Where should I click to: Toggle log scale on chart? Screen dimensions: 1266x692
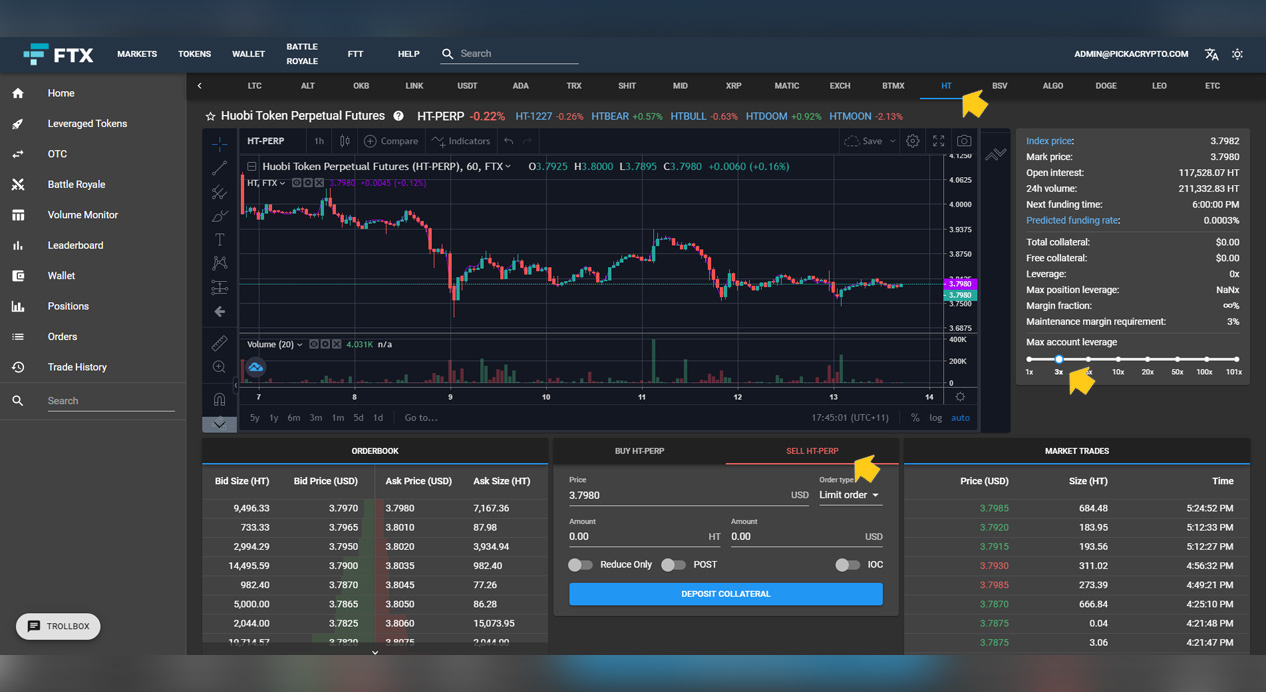(x=935, y=418)
